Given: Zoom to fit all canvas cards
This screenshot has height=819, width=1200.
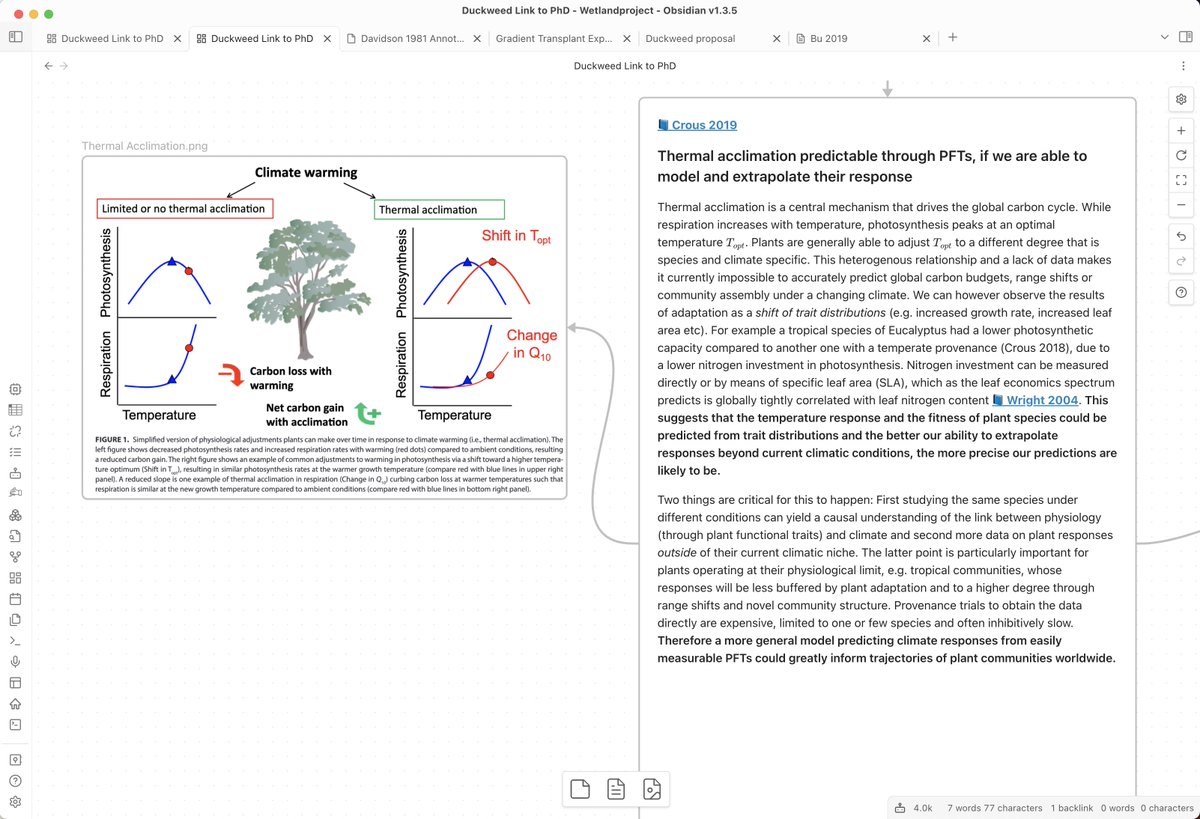Looking at the screenshot, I should coord(1181,181).
